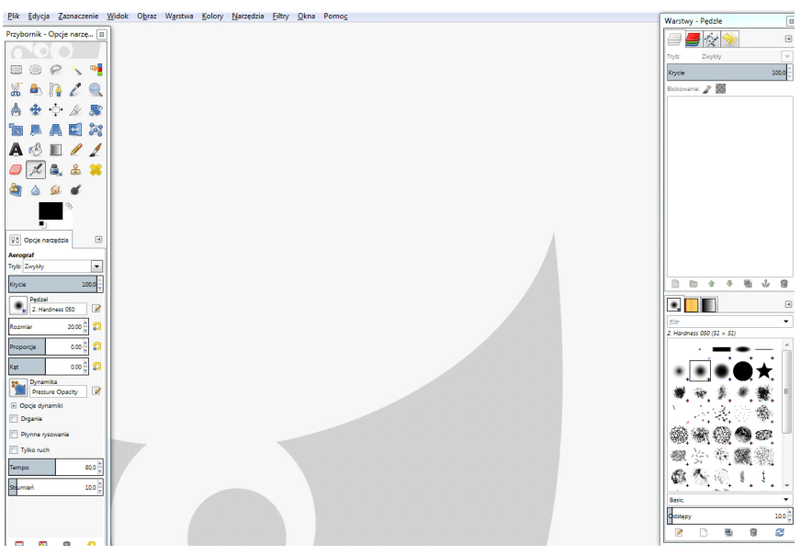
Task: Enable the Płynne rysowanie checkbox
Action: pos(14,434)
